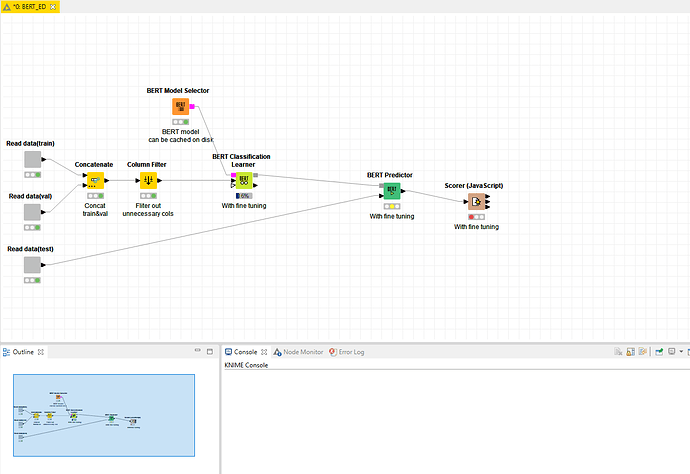The width and height of the screenshot is (690, 474).
Task: Close the BERT_ED workflow tab
Action: point(53,7)
